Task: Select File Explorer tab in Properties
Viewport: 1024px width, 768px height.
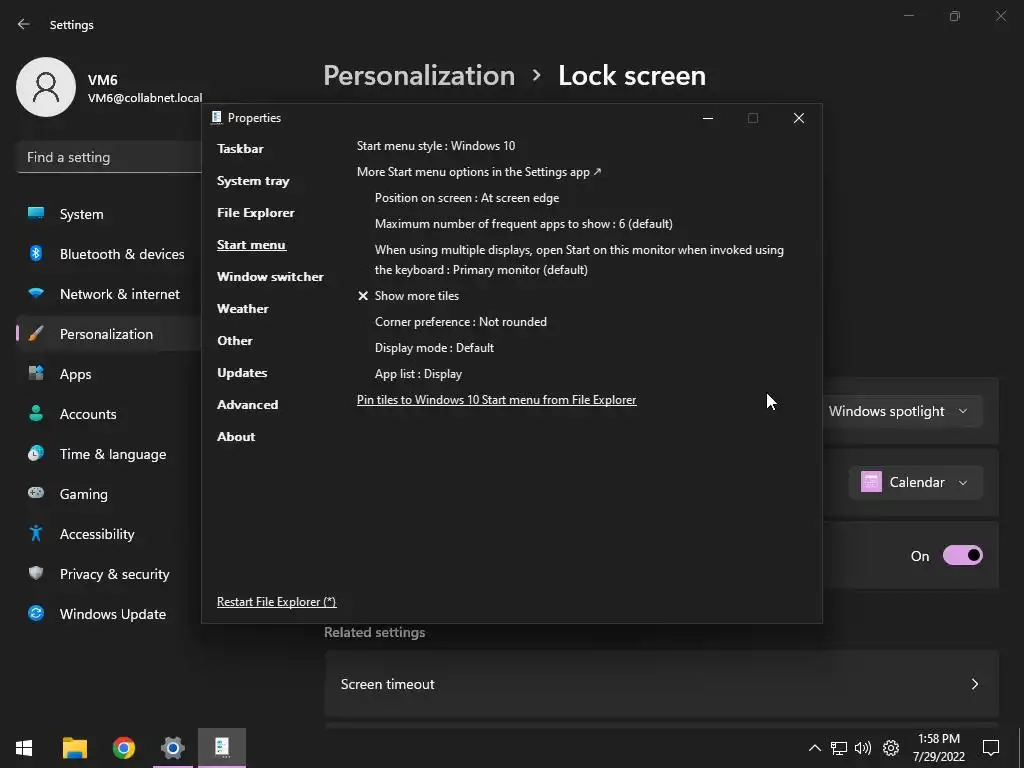Action: pos(256,213)
